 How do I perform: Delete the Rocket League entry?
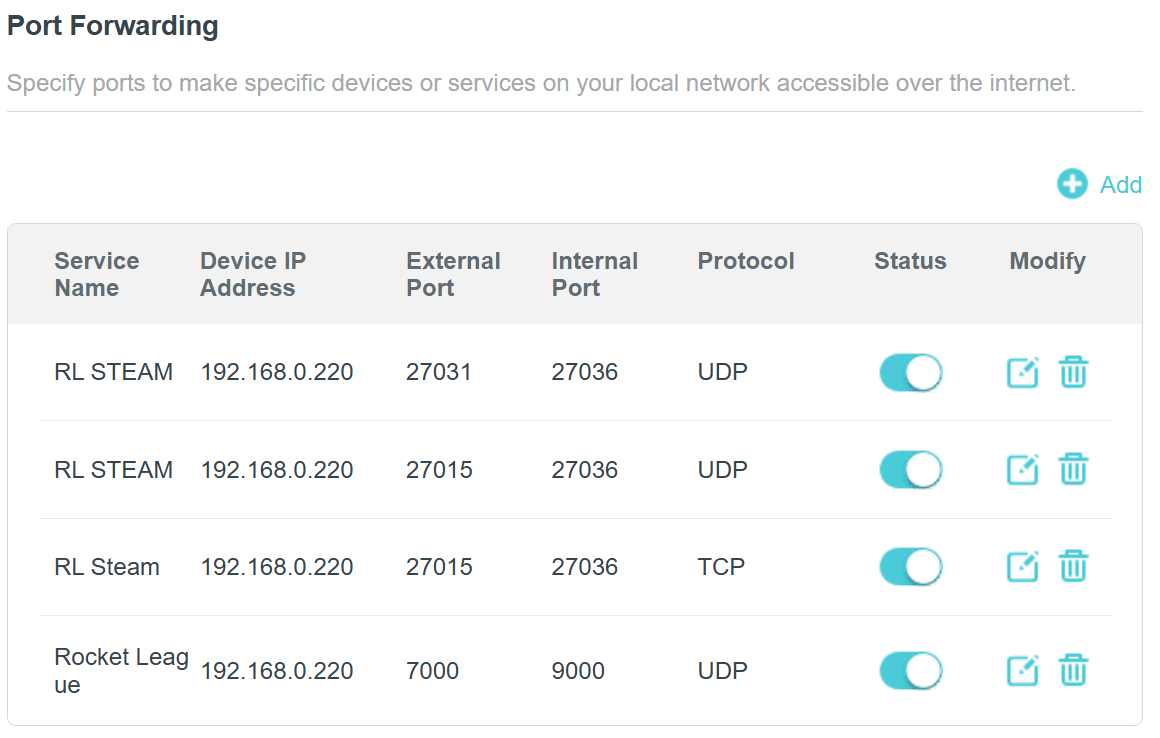point(1073,670)
